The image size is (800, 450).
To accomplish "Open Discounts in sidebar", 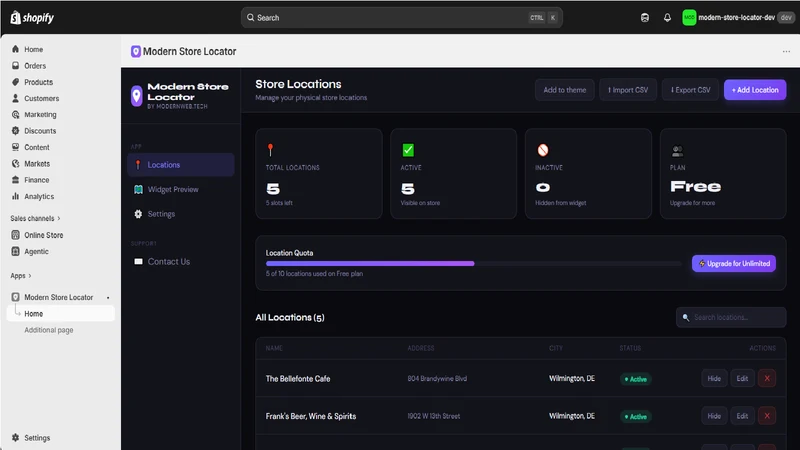I will click(40, 131).
